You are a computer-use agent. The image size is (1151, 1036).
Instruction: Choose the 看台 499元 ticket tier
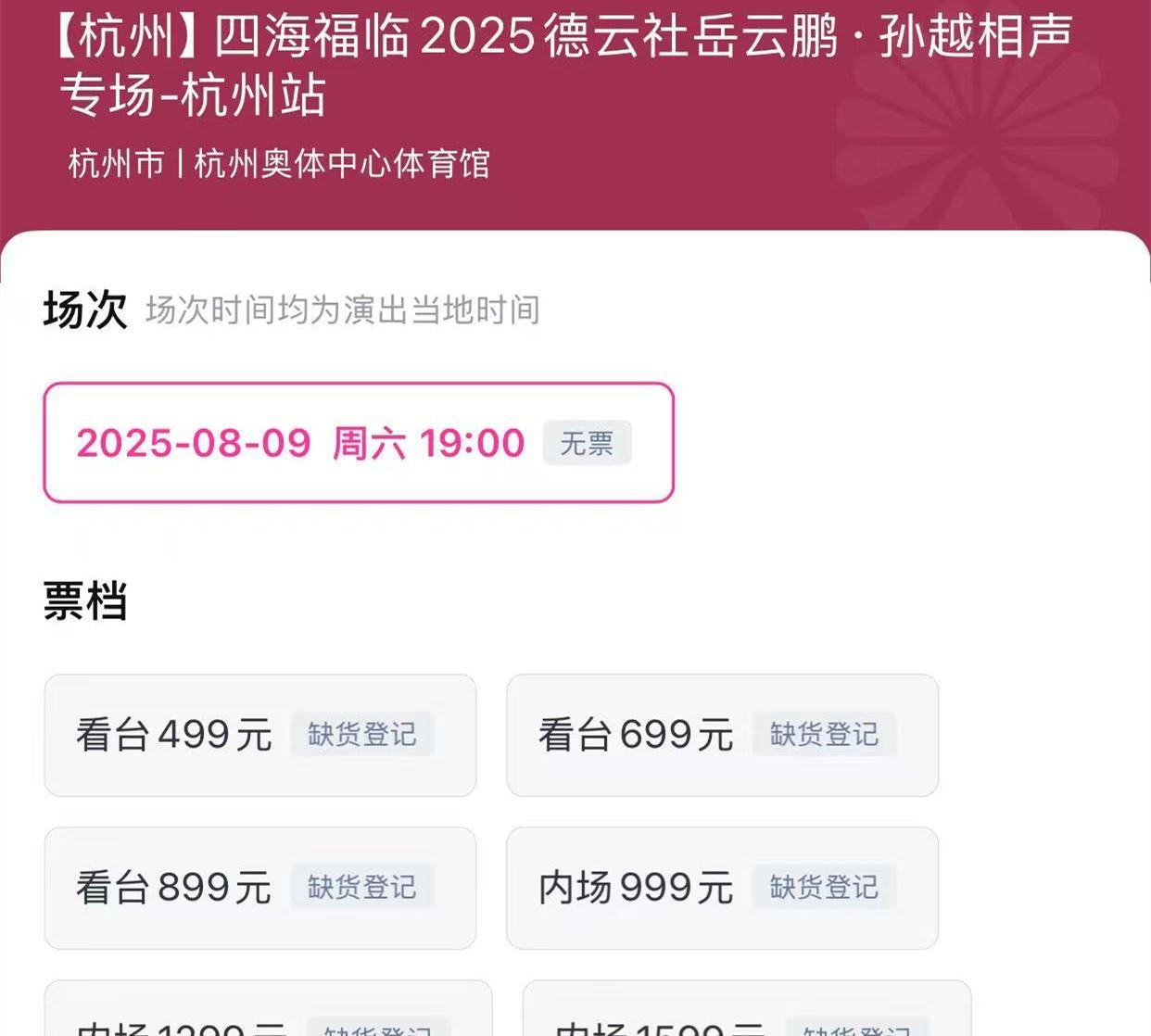174,735
